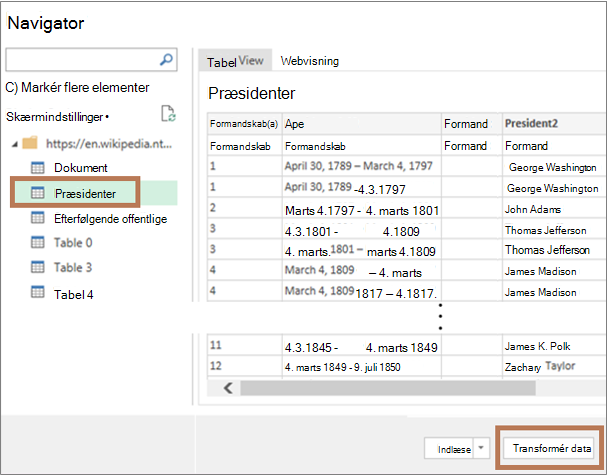Click the Formandskab(a) column header

[x=245, y=123]
